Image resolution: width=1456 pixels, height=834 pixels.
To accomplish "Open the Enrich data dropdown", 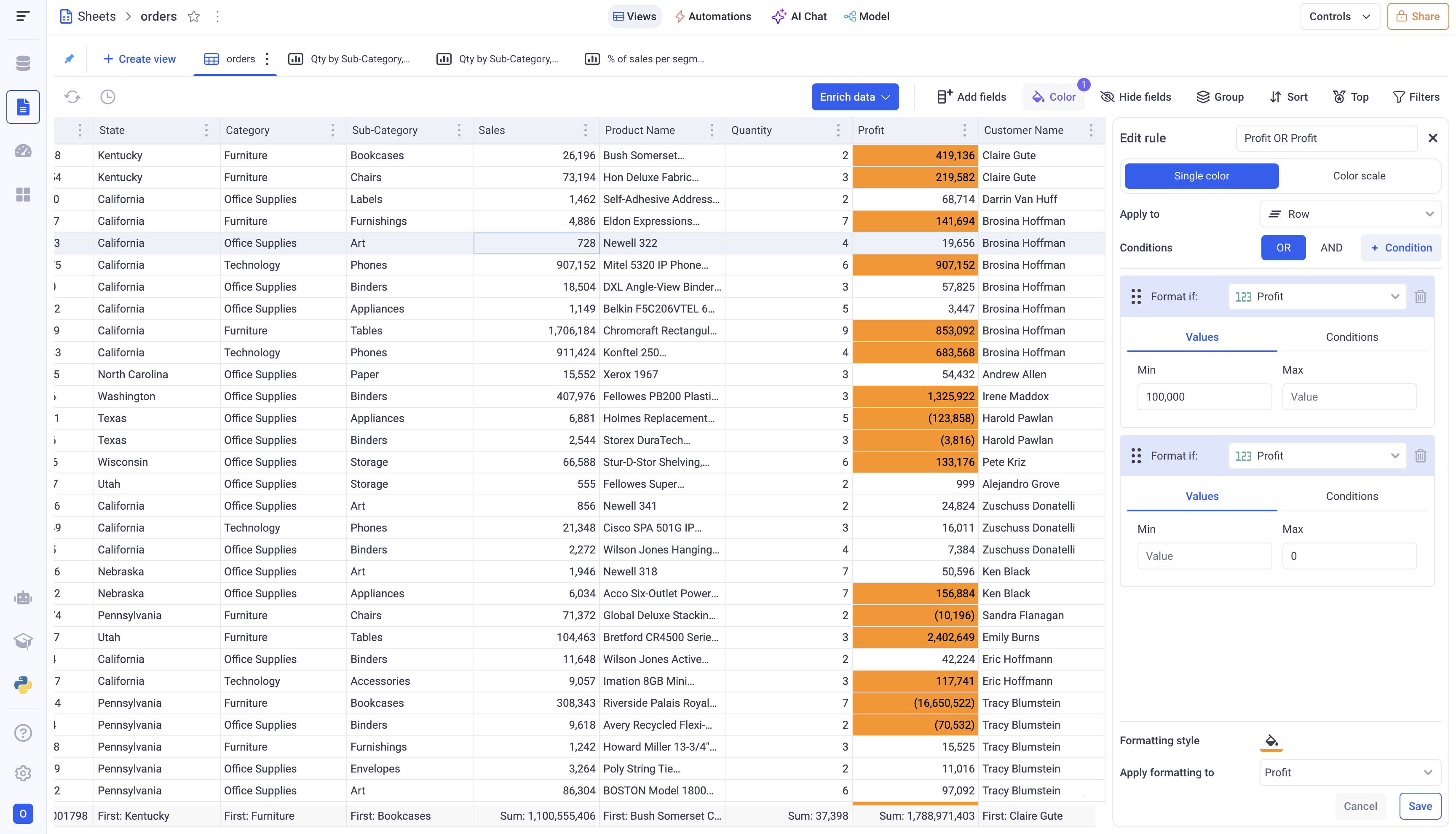I will 854,97.
